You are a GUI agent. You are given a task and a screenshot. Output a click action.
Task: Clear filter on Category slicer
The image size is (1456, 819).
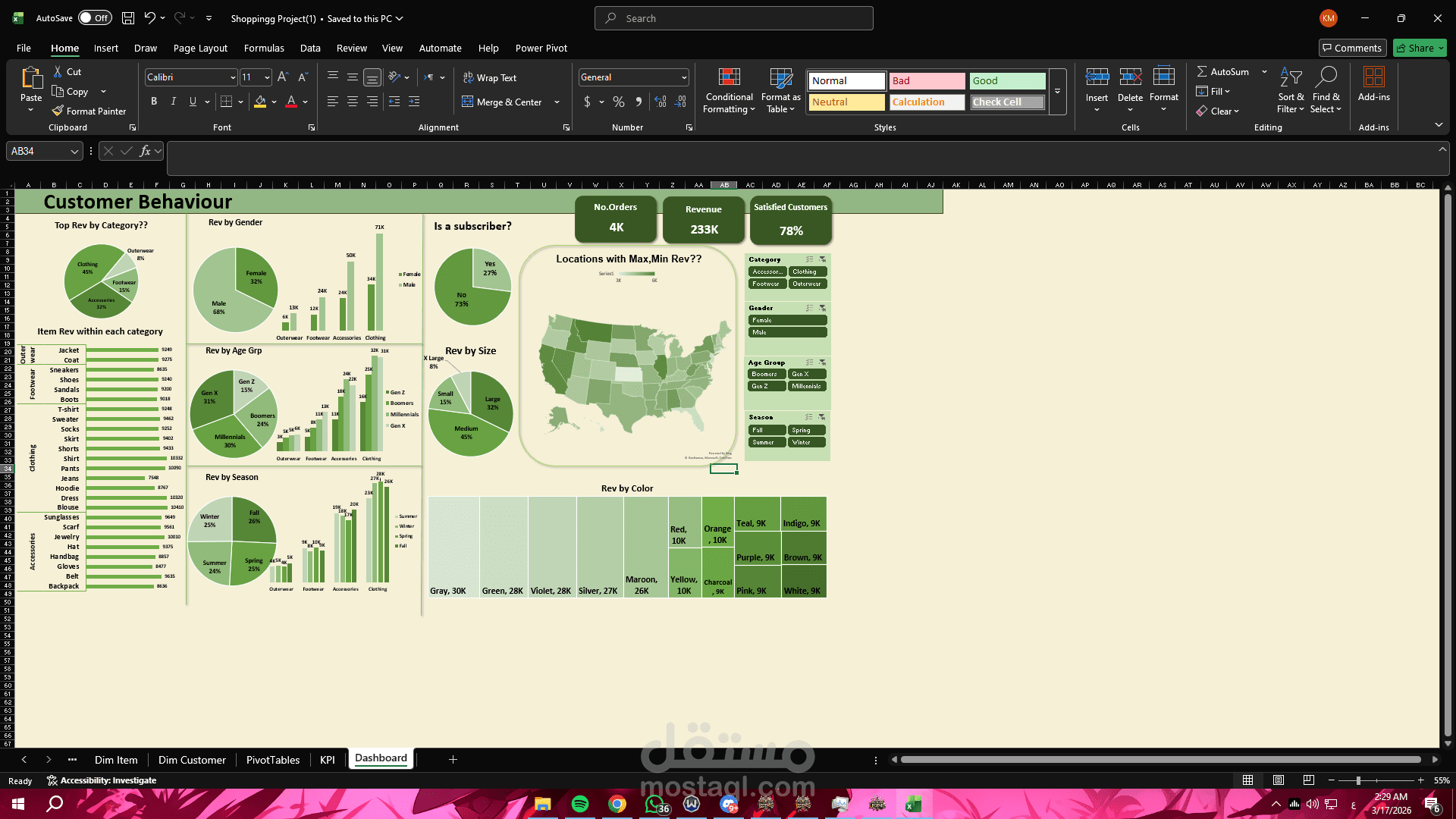823,259
